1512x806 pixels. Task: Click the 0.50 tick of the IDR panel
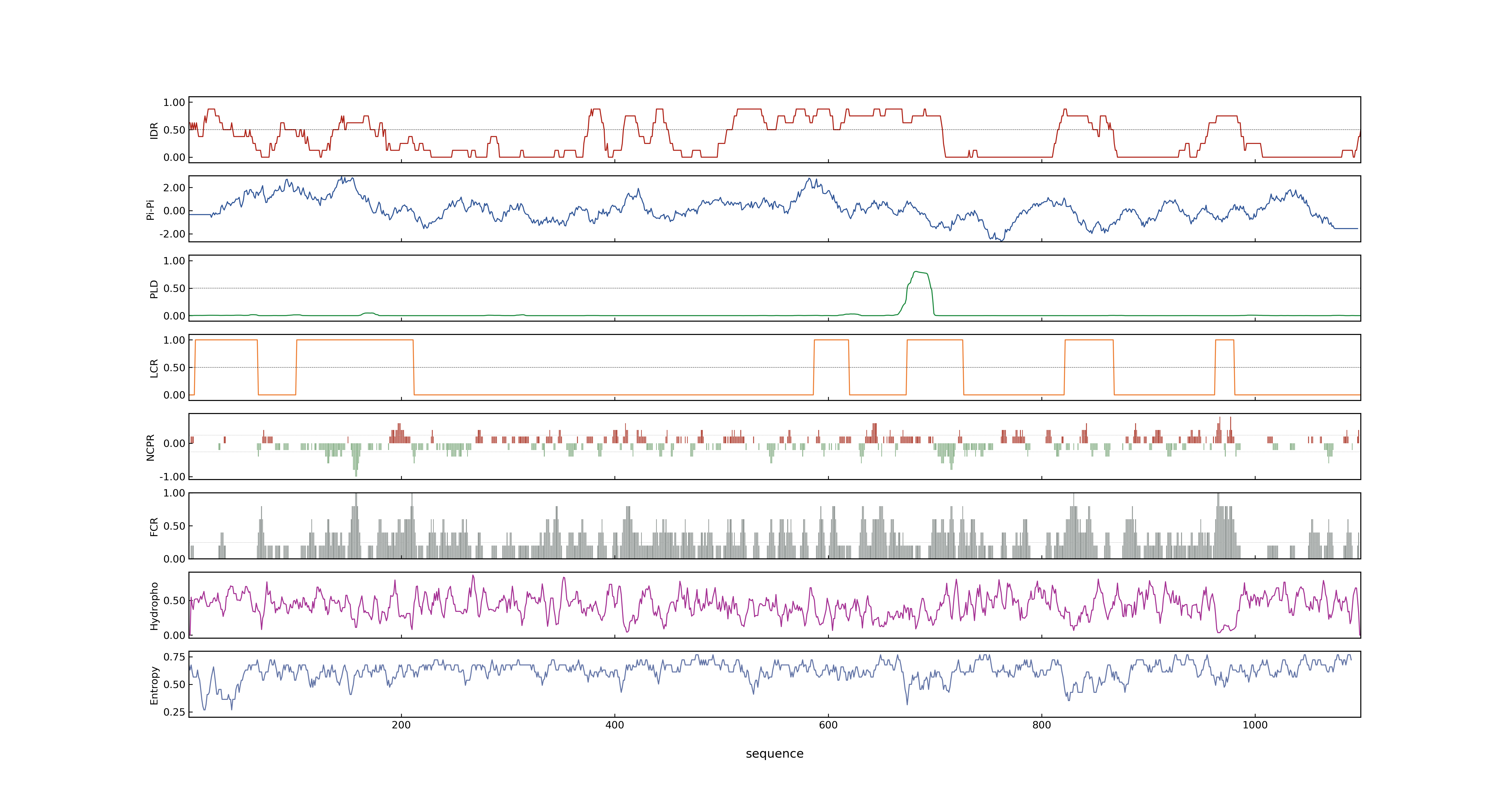click(x=174, y=130)
